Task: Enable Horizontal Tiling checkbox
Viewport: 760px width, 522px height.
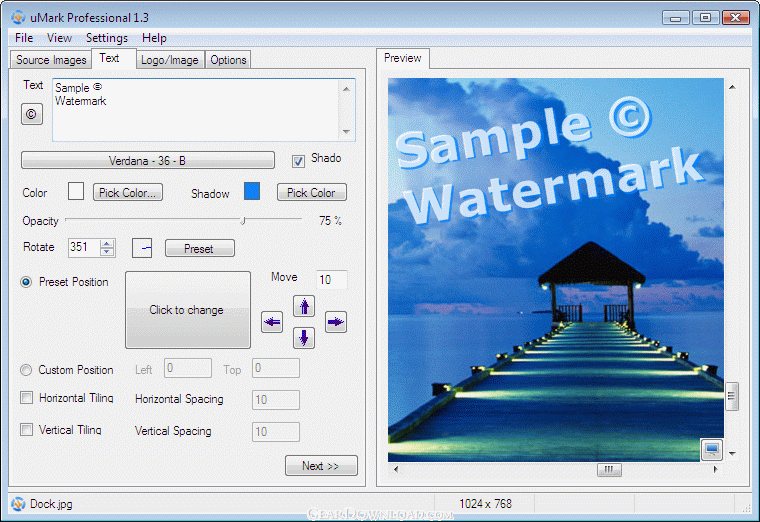Action: [x=27, y=398]
